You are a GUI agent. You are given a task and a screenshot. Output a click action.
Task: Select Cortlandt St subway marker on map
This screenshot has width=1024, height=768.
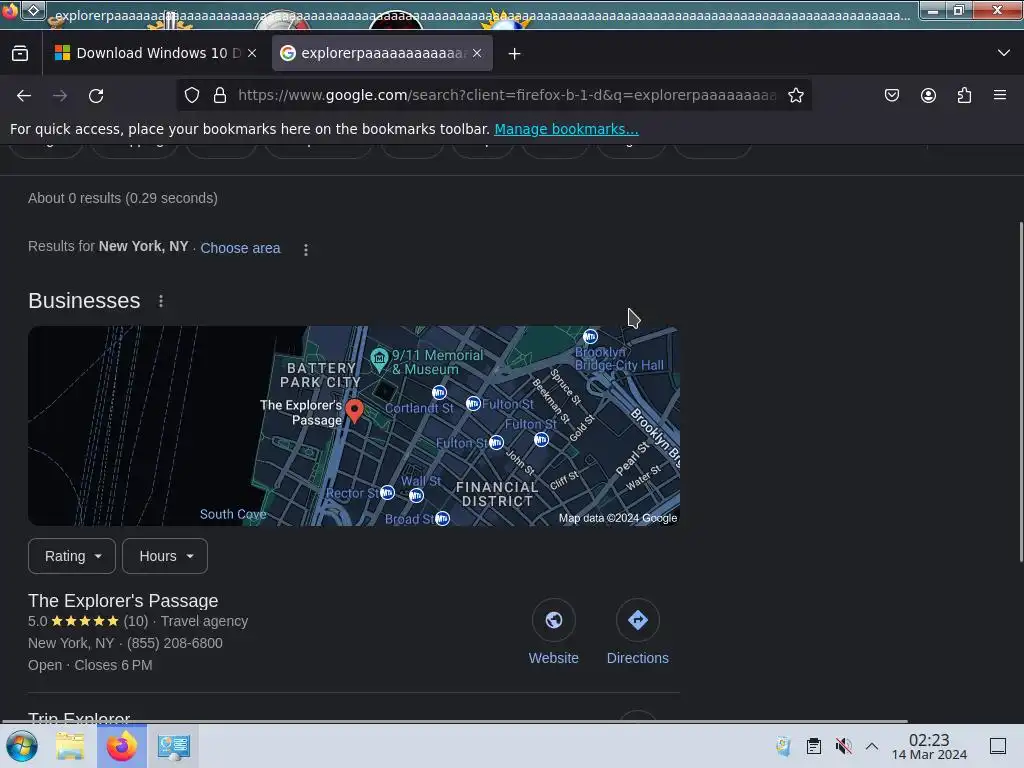(x=440, y=392)
